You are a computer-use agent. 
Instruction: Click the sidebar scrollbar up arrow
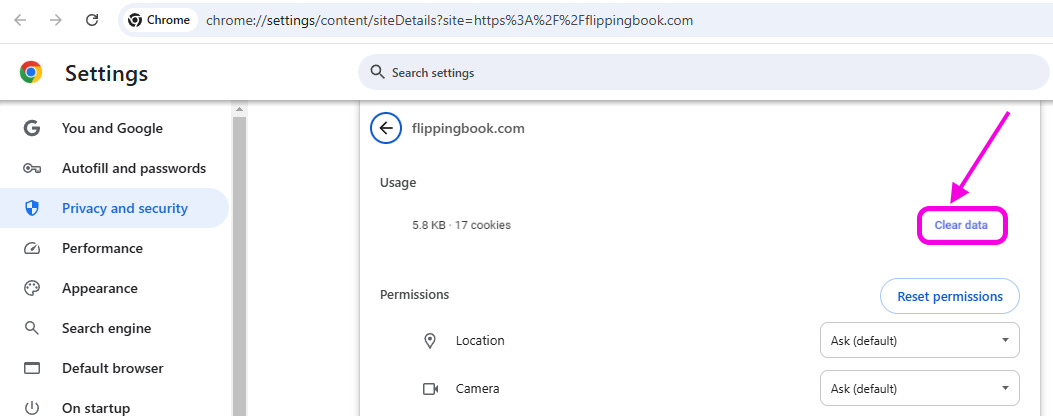click(x=240, y=109)
